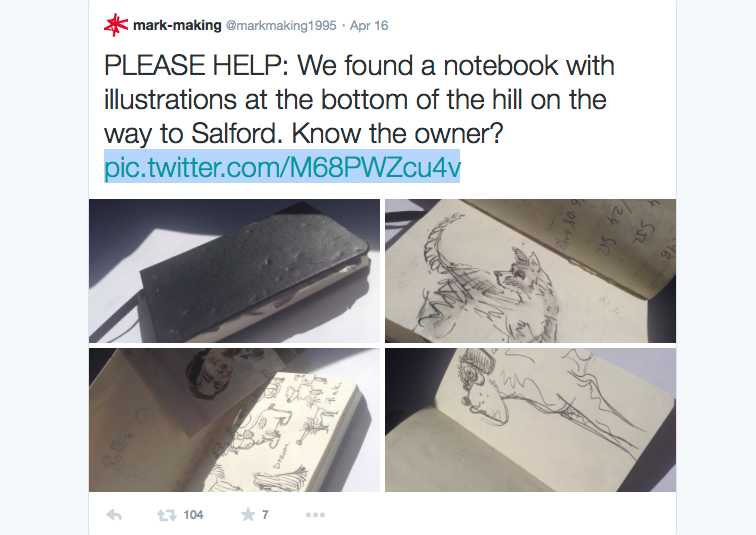
Task: Click the Apr 16 timestamp
Action: tap(369, 26)
